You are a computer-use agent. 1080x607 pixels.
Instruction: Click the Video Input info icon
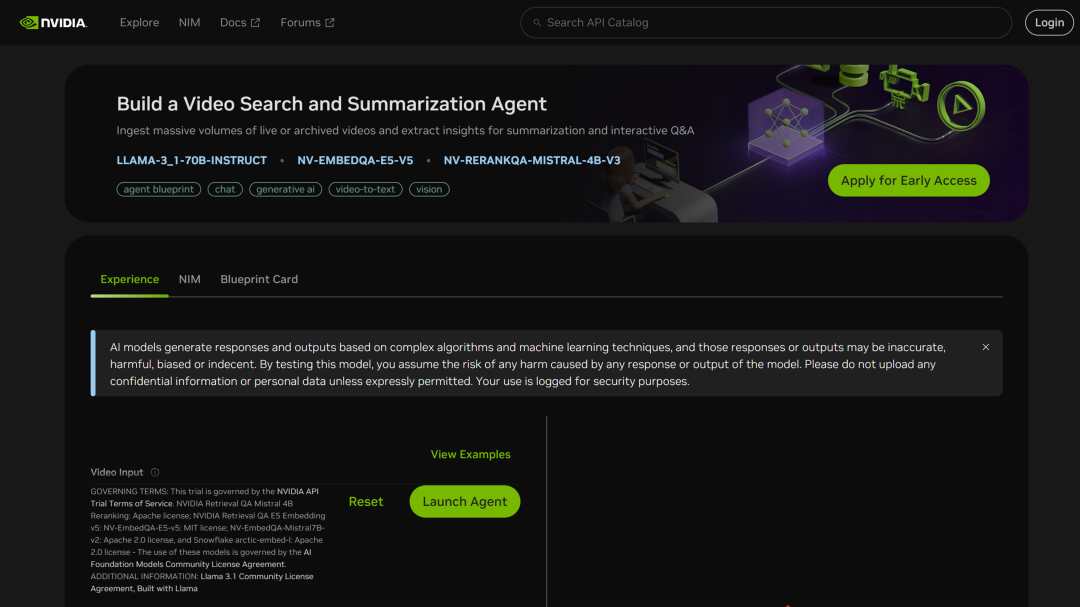pyautogui.click(x=155, y=473)
